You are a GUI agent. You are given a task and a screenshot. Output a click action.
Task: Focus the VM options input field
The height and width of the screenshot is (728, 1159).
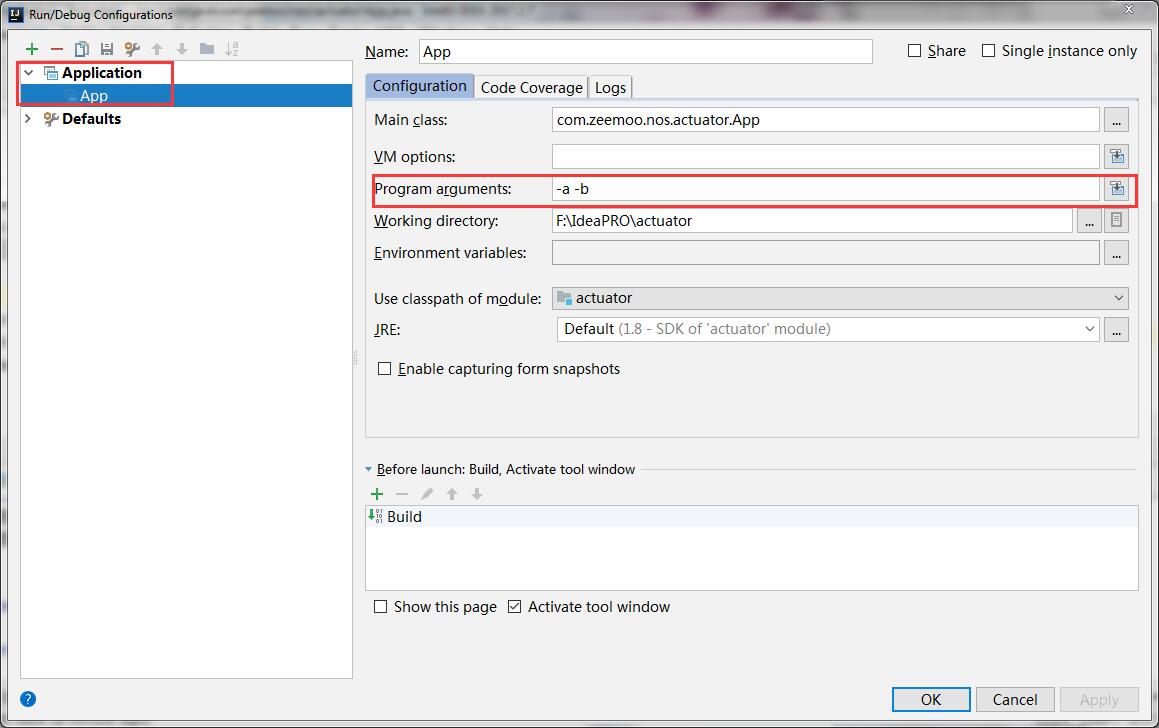pos(826,157)
